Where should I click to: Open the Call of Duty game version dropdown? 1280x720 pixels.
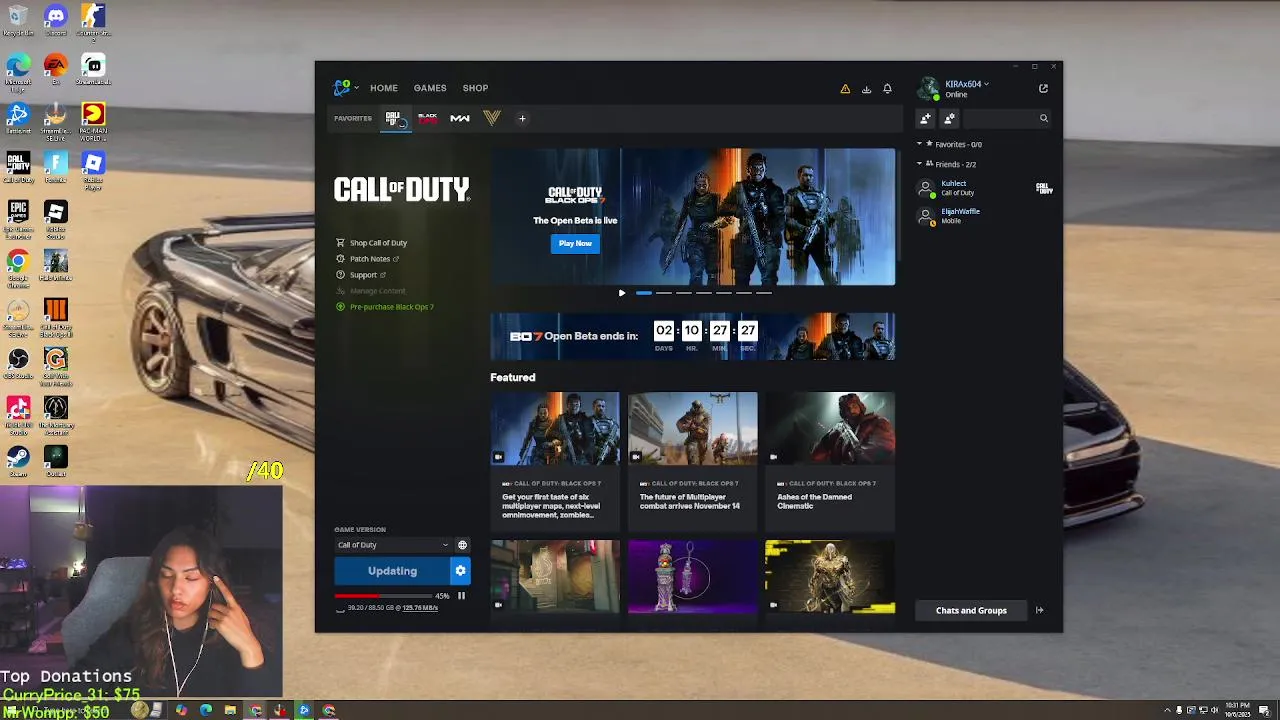(393, 545)
